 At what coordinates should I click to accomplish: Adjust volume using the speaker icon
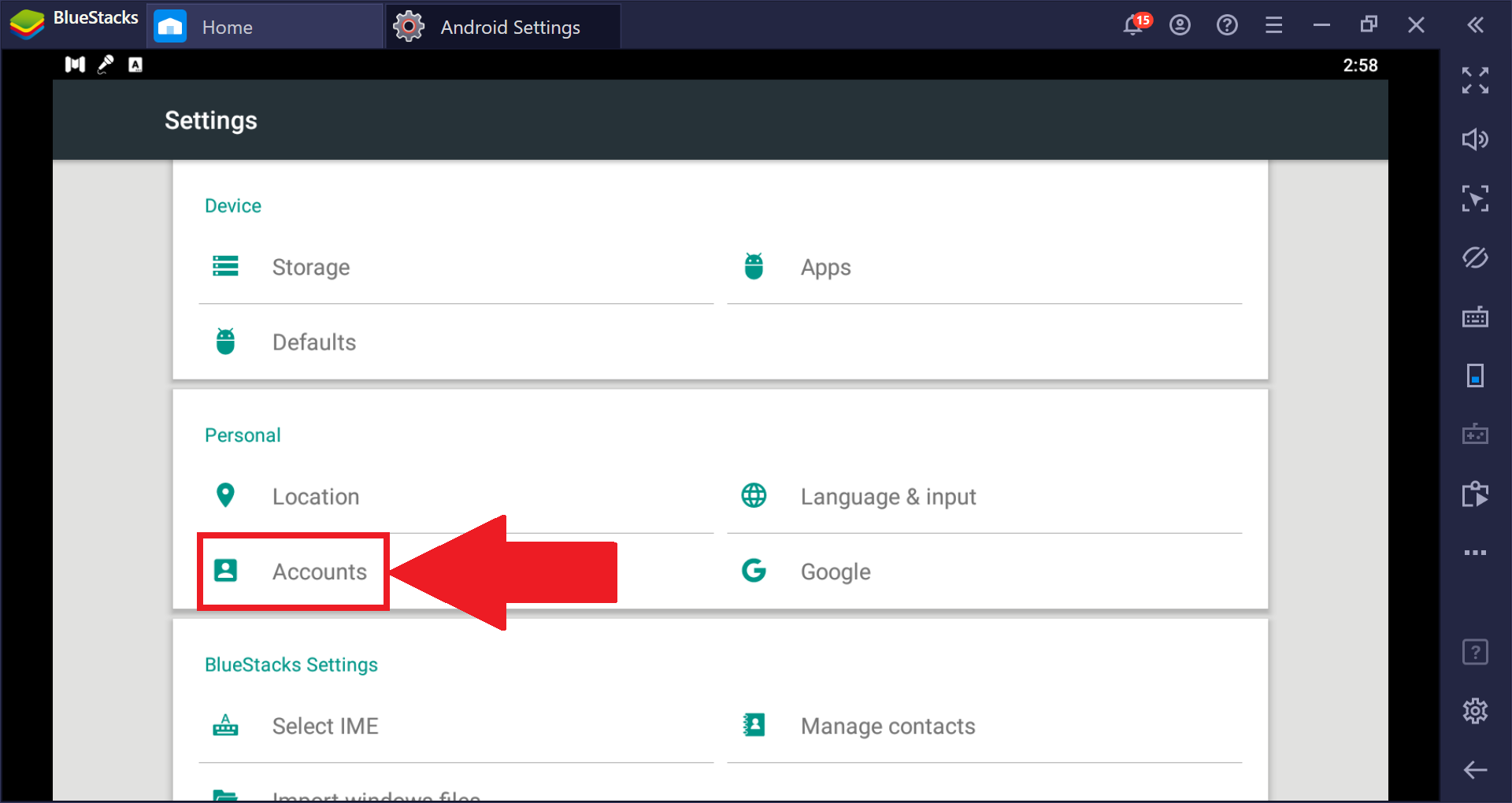point(1475,139)
